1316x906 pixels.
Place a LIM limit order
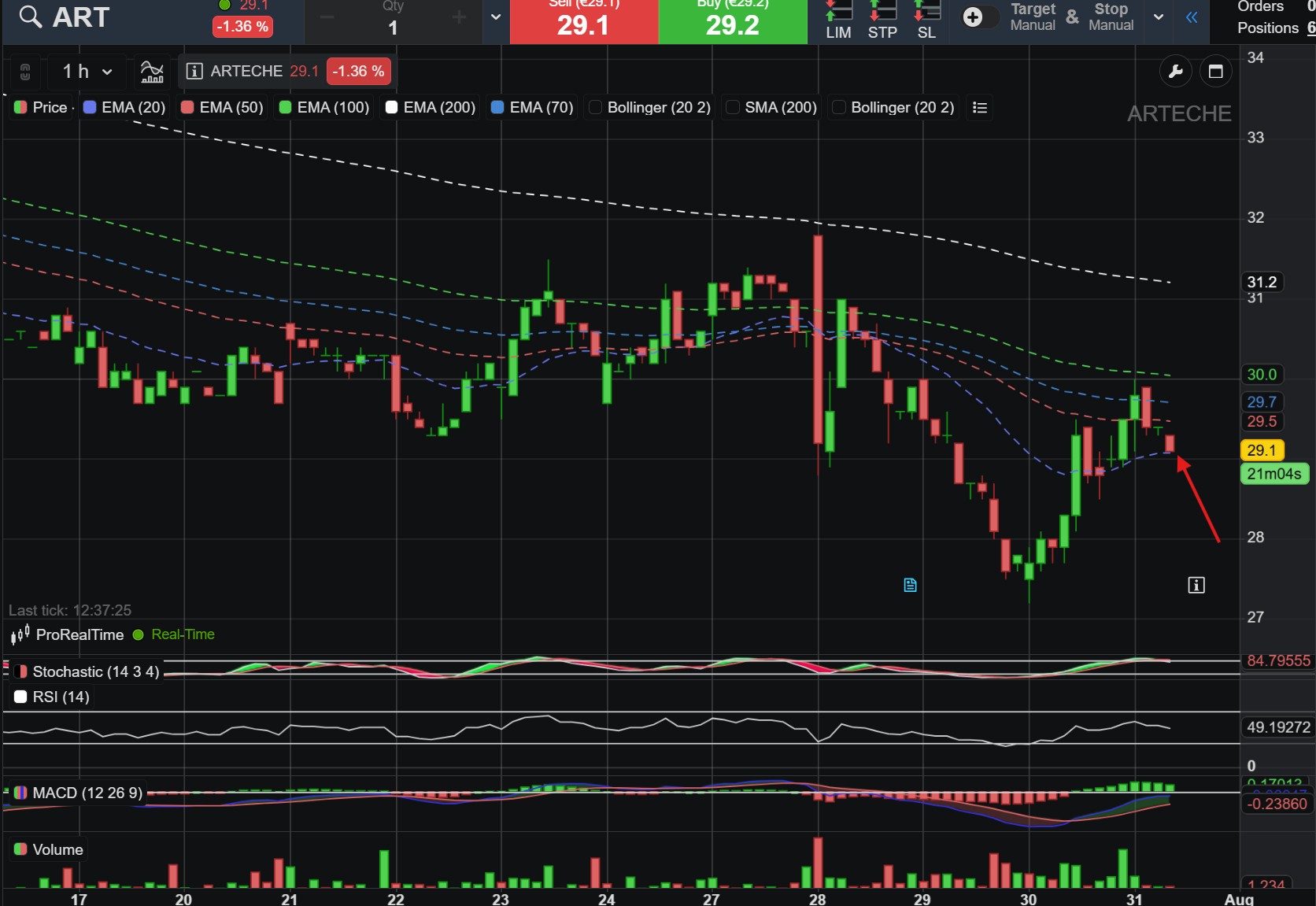point(838,20)
